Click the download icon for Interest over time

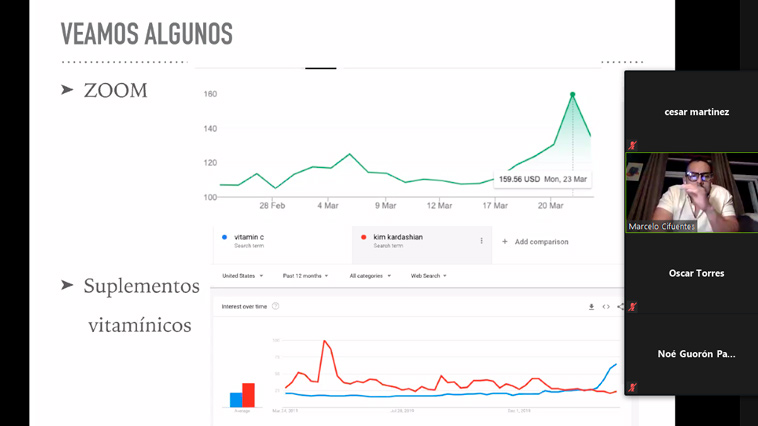(x=591, y=307)
